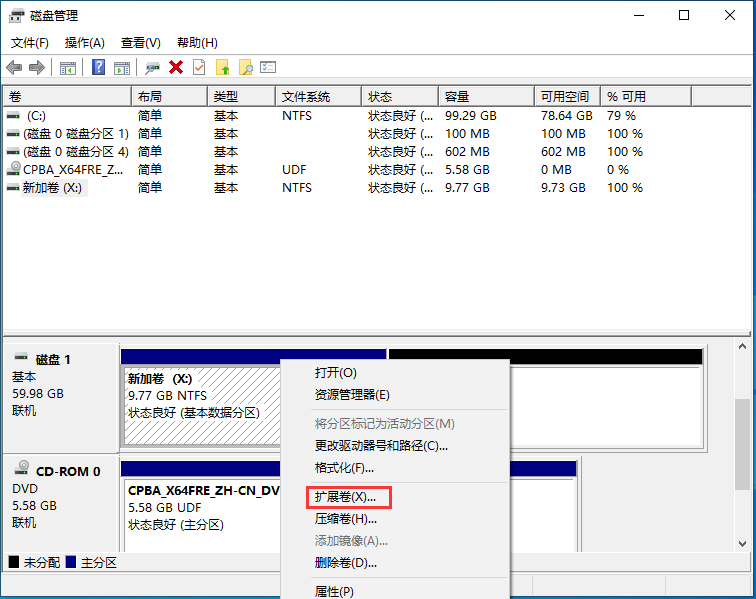Click the 99.29 GB capacity cell

click(x=471, y=116)
